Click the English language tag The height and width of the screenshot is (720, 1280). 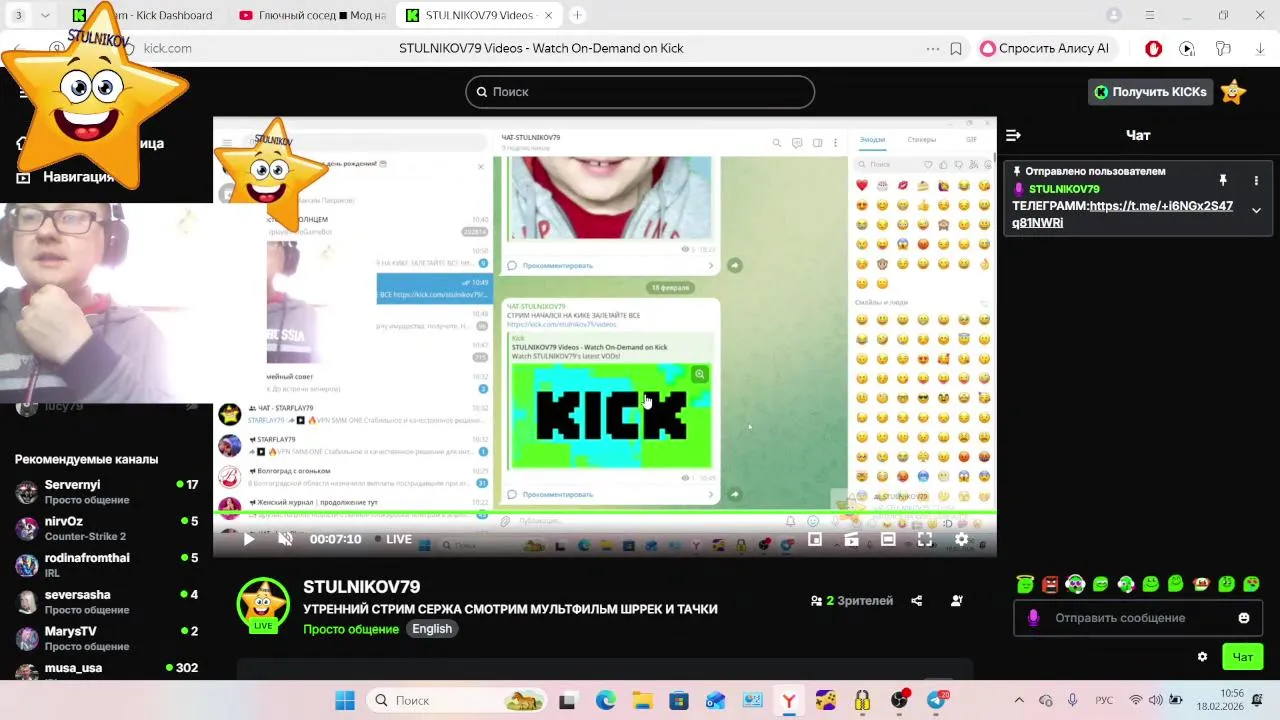pos(432,629)
